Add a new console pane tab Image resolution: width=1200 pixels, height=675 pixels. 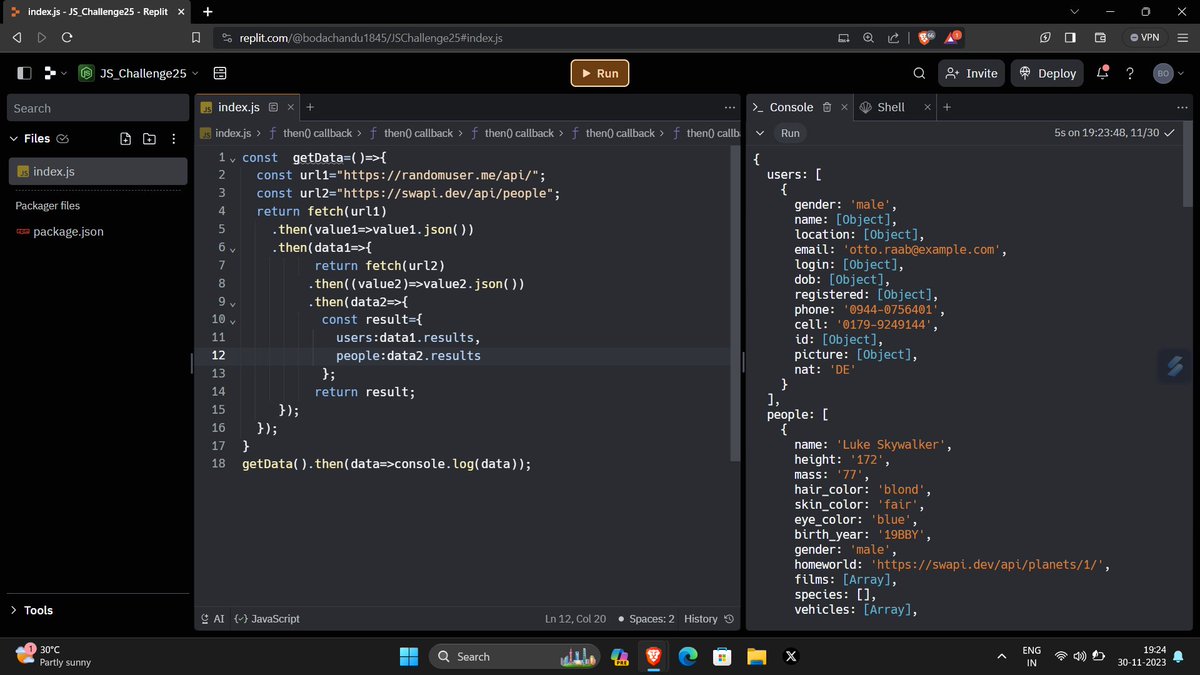point(947,107)
